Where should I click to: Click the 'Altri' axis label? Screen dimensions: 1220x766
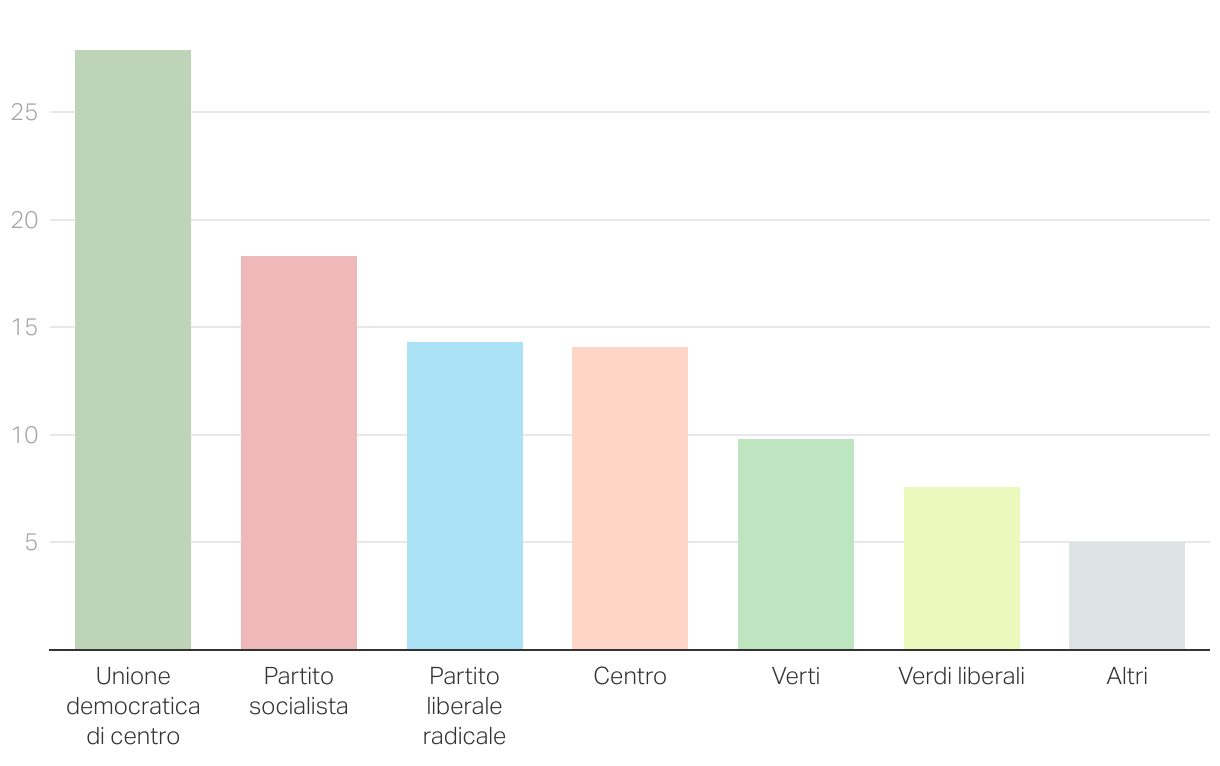(x=1127, y=677)
